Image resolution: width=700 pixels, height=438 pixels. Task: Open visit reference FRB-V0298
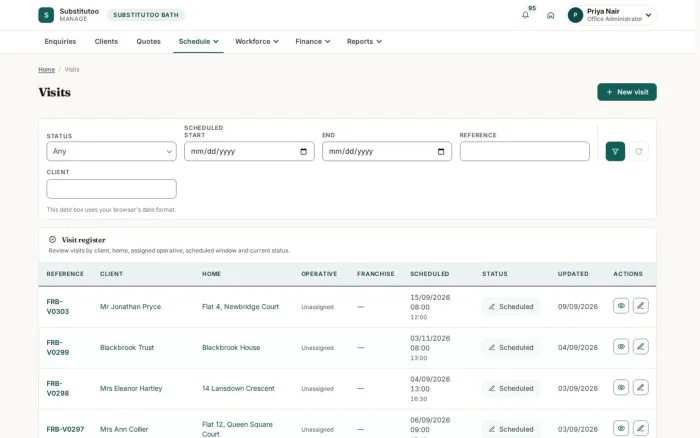click(x=58, y=388)
